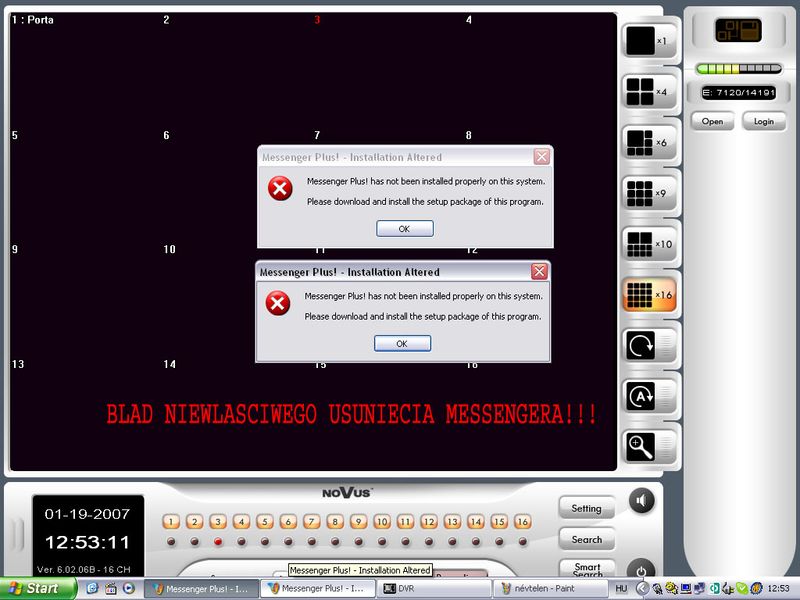Click the Login button
Image resolution: width=800 pixels, height=600 pixels.
point(764,121)
